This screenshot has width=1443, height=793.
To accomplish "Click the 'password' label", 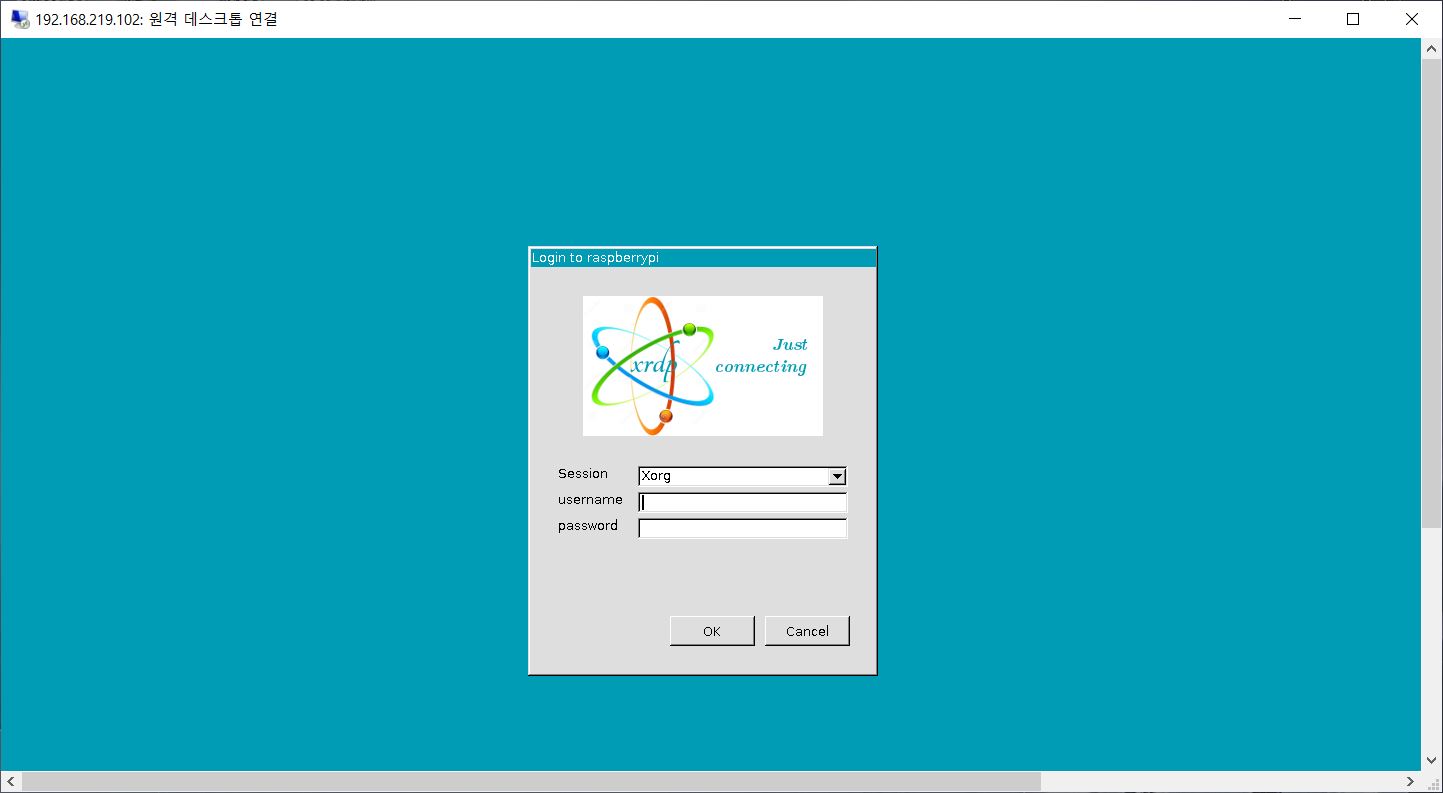I will [588, 526].
